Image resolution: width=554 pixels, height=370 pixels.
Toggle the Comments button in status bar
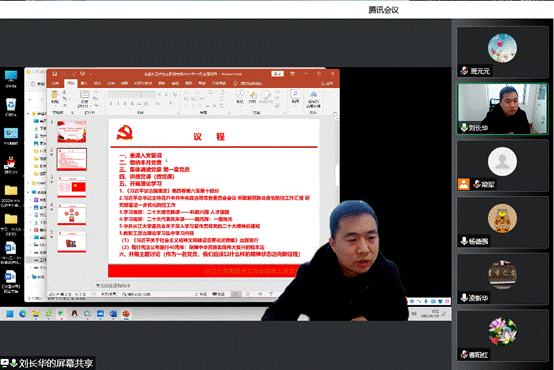(218, 294)
